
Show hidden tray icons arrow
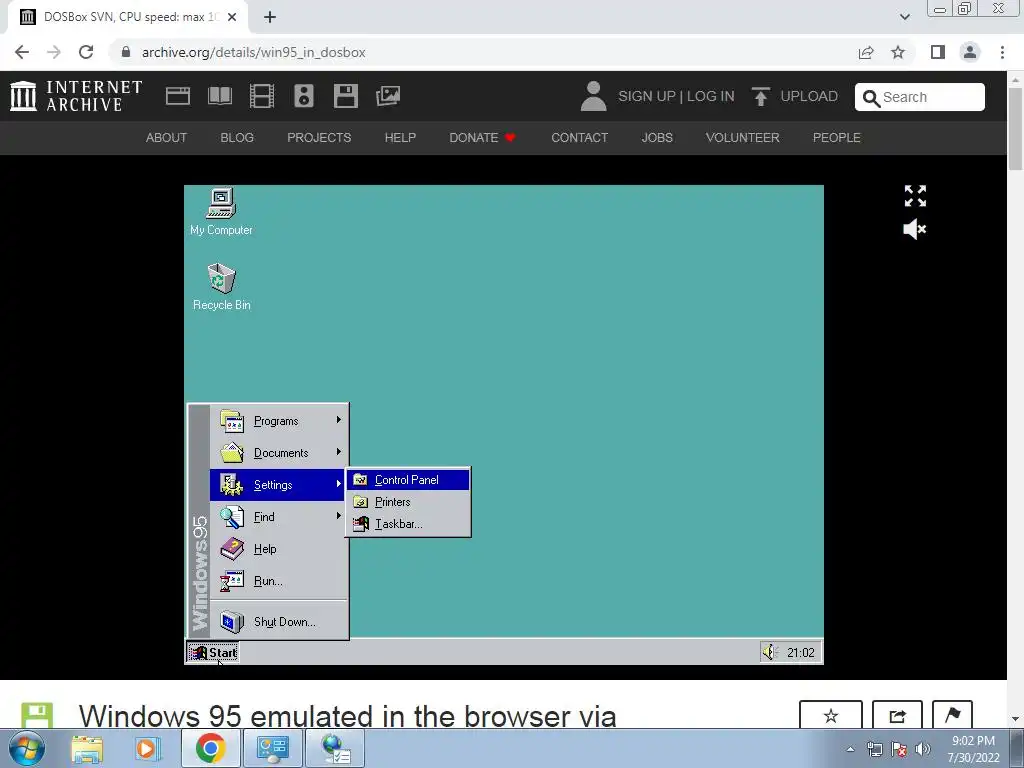point(850,749)
